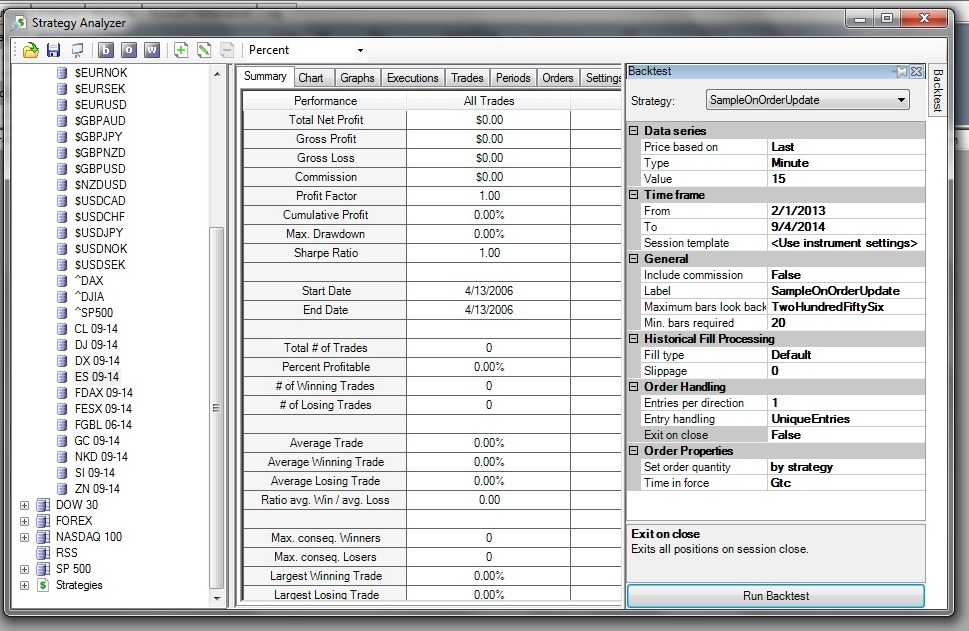Edit the To date 9/4/2014
This screenshot has height=631, width=969.
point(846,227)
